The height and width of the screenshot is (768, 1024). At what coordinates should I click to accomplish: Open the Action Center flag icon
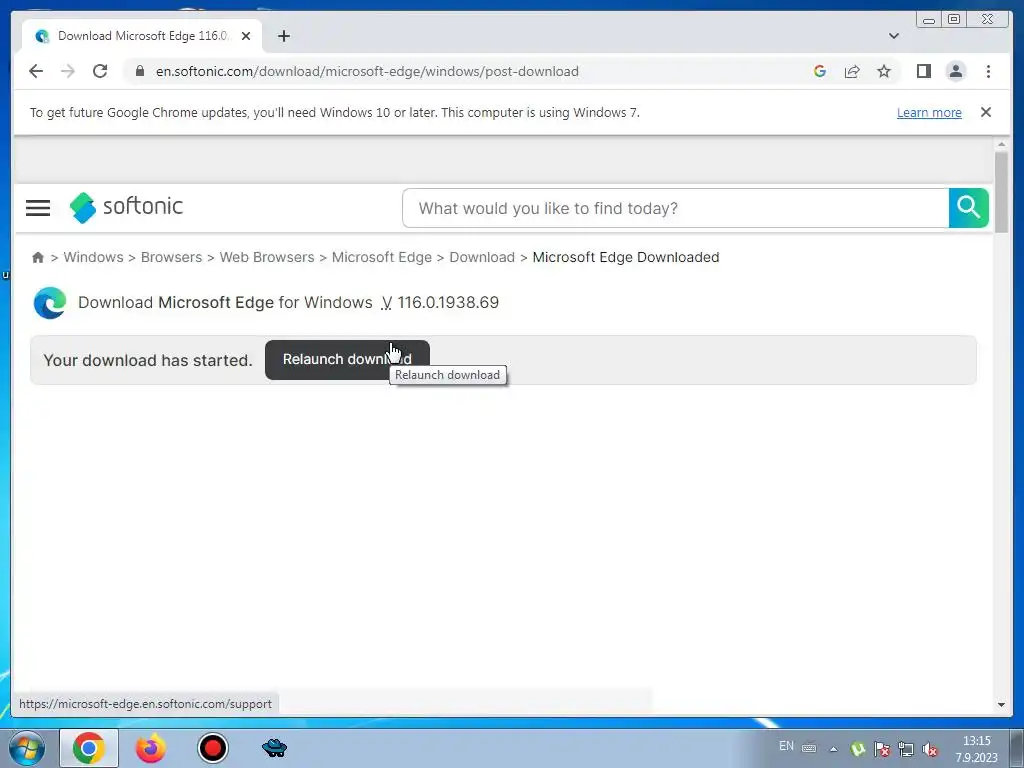pos(882,749)
